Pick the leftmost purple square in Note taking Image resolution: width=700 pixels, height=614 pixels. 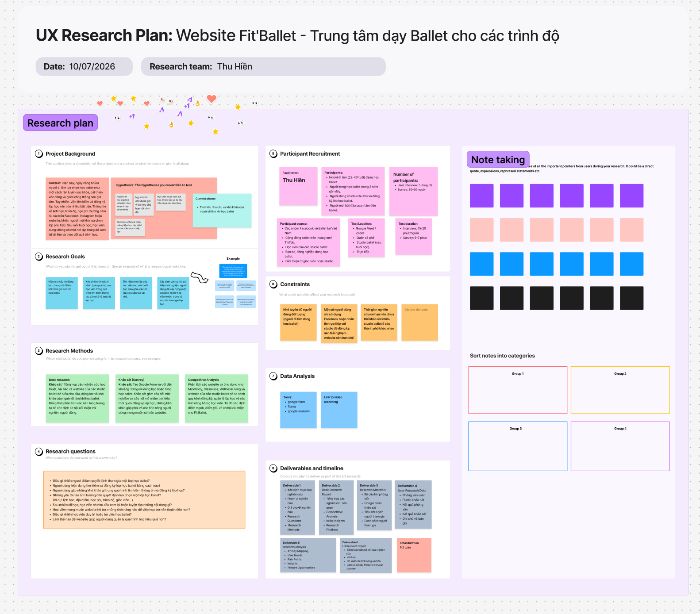point(482,196)
